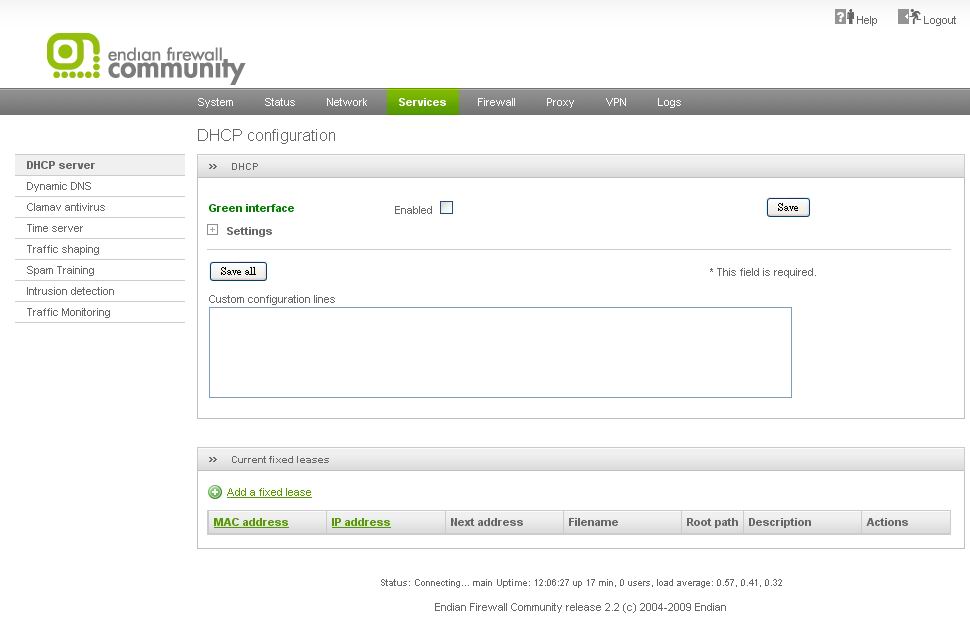
Task: Open the Firewall menu tab
Action: point(496,102)
